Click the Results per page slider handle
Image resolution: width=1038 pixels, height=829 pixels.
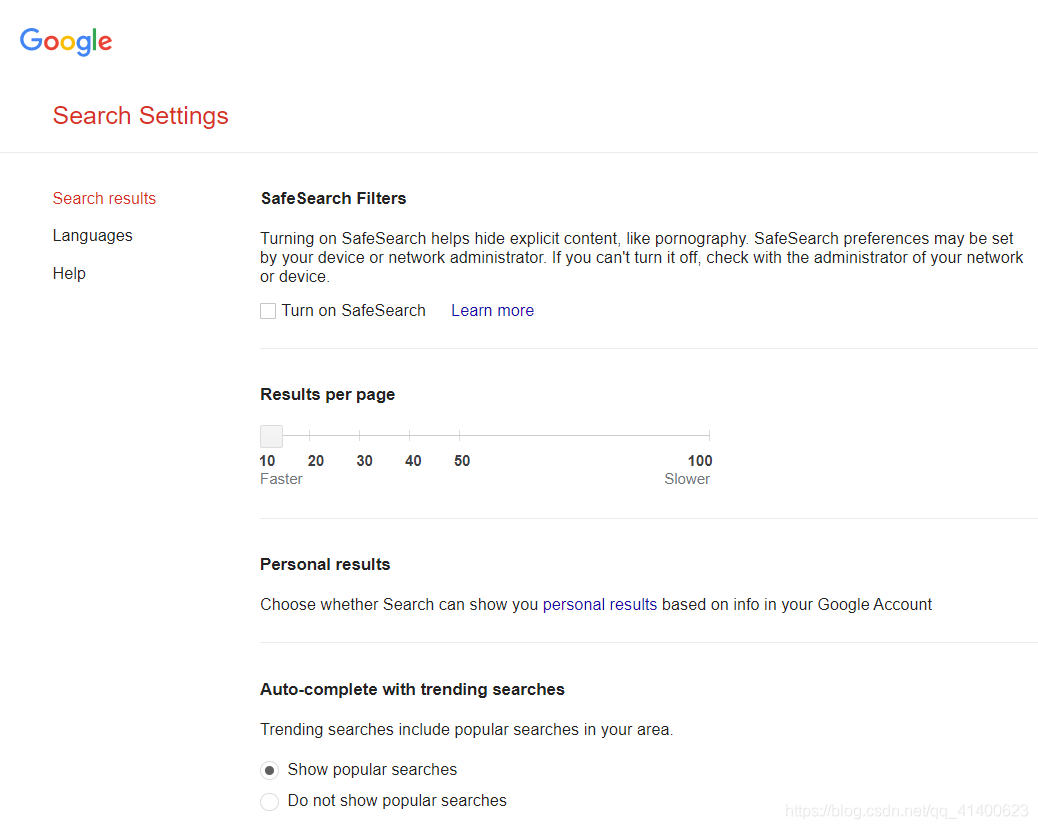pyautogui.click(x=271, y=436)
